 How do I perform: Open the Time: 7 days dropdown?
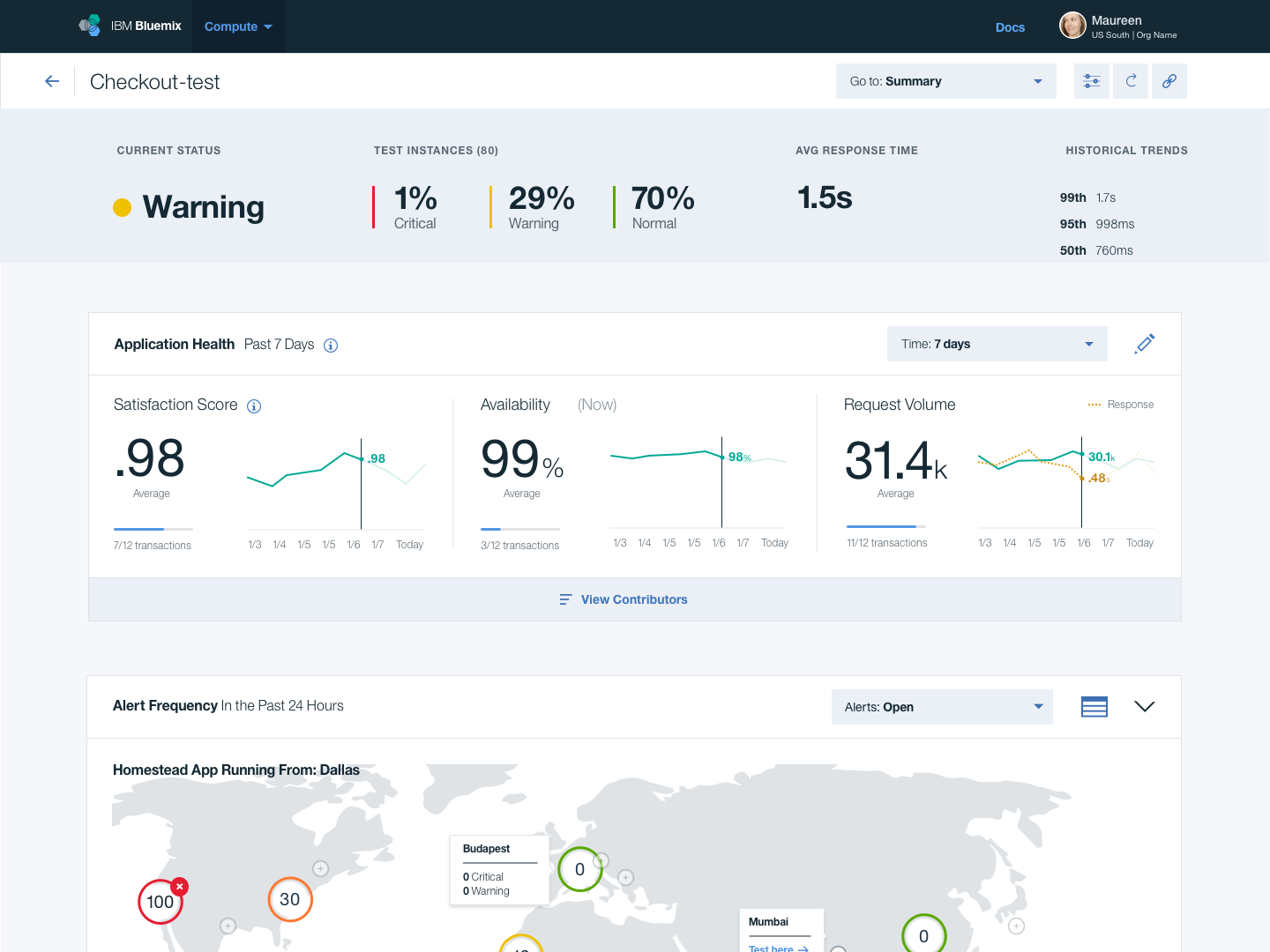pos(997,344)
